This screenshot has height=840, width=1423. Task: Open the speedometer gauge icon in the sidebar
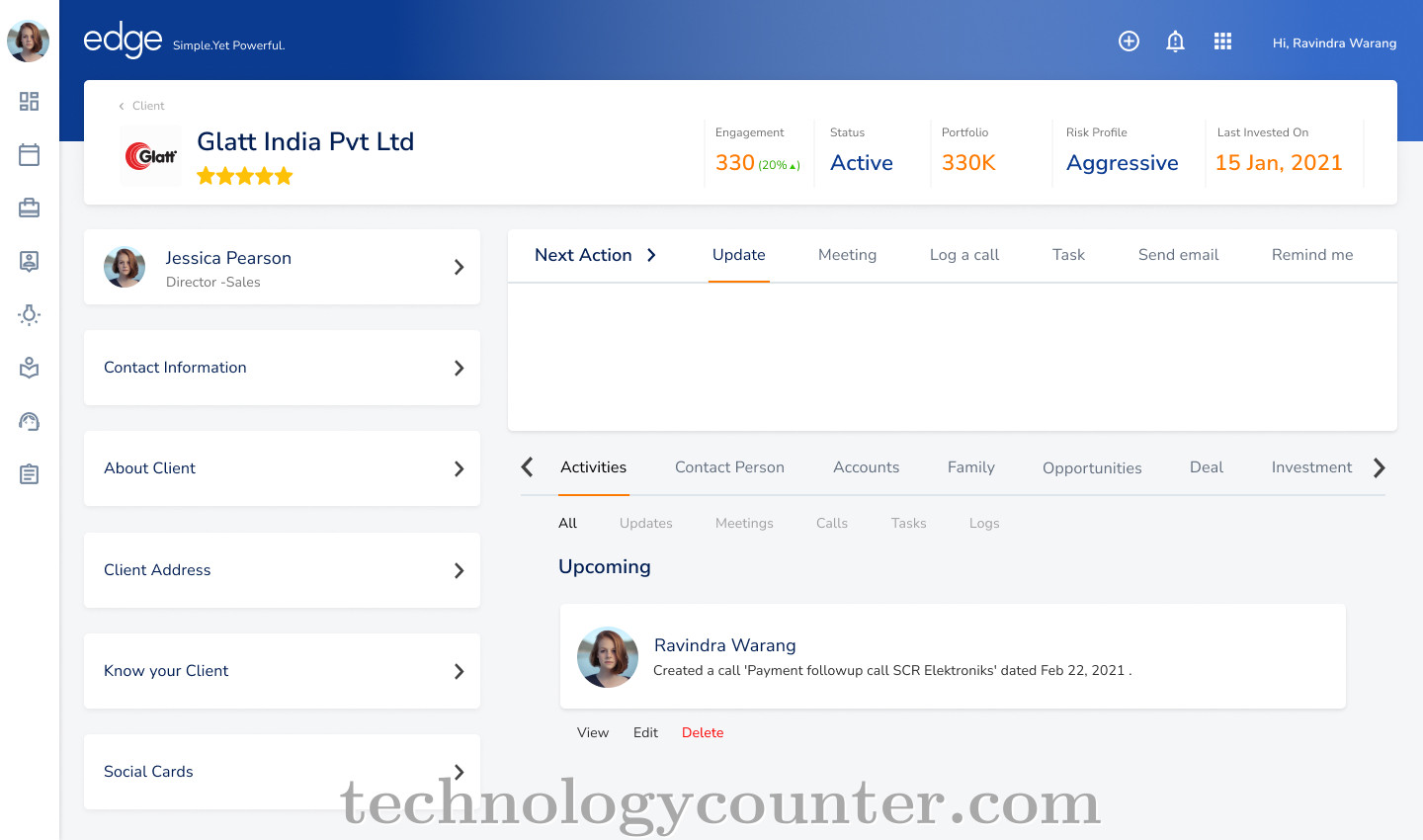[x=29, y=421]
